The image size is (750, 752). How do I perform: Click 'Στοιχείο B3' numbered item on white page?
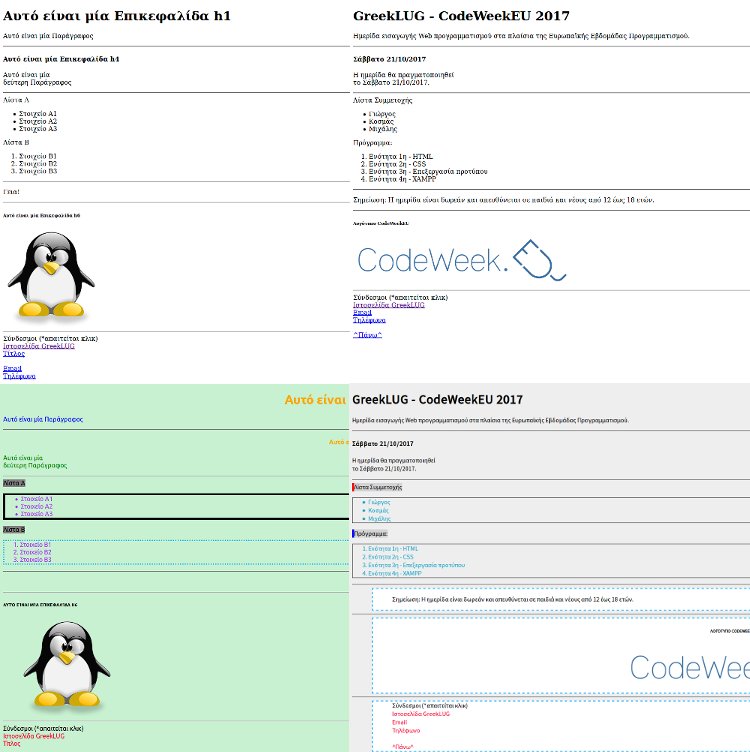(38, 171)
